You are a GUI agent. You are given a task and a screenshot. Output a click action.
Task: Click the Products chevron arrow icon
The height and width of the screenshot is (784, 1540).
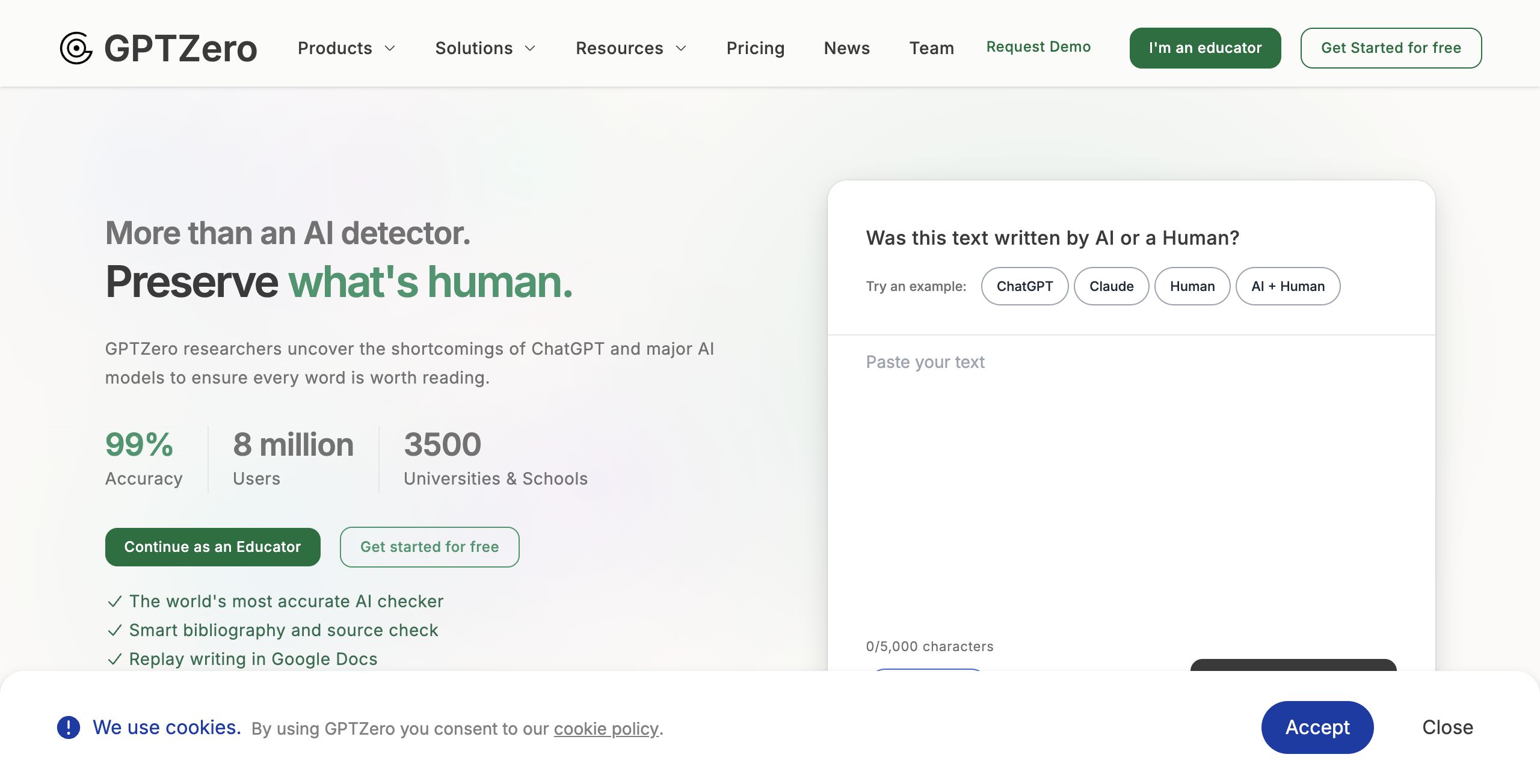point(390,48)
